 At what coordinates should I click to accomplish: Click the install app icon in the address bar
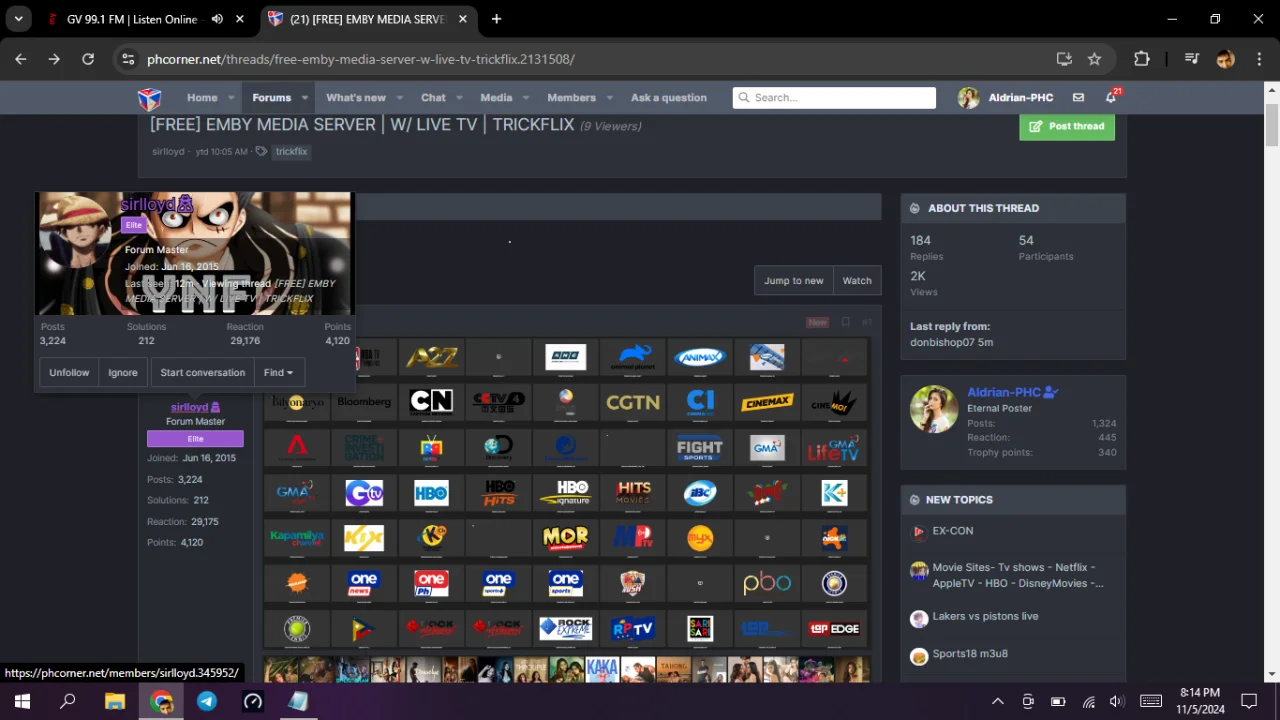click(x=1064, y=59)
